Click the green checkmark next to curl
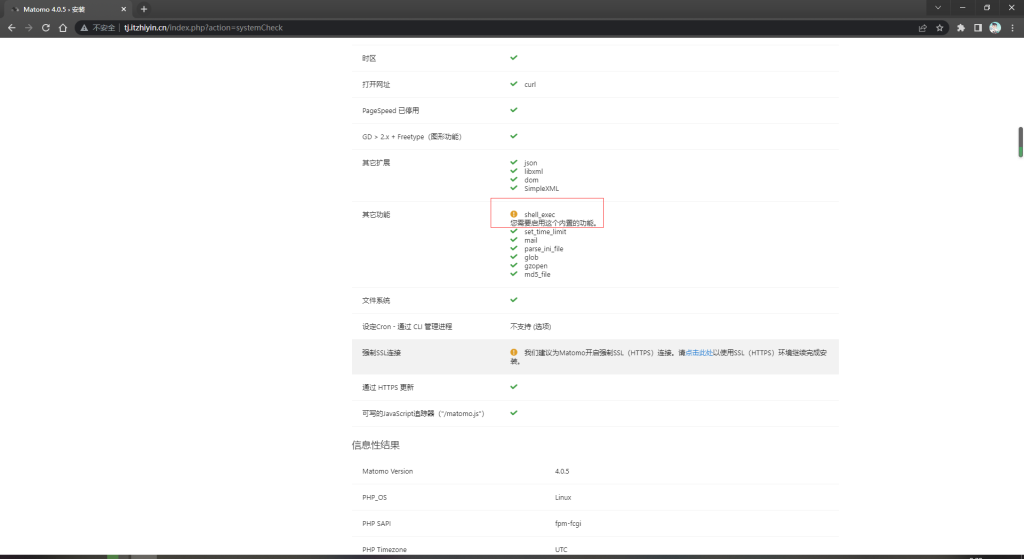 (514, 84)
